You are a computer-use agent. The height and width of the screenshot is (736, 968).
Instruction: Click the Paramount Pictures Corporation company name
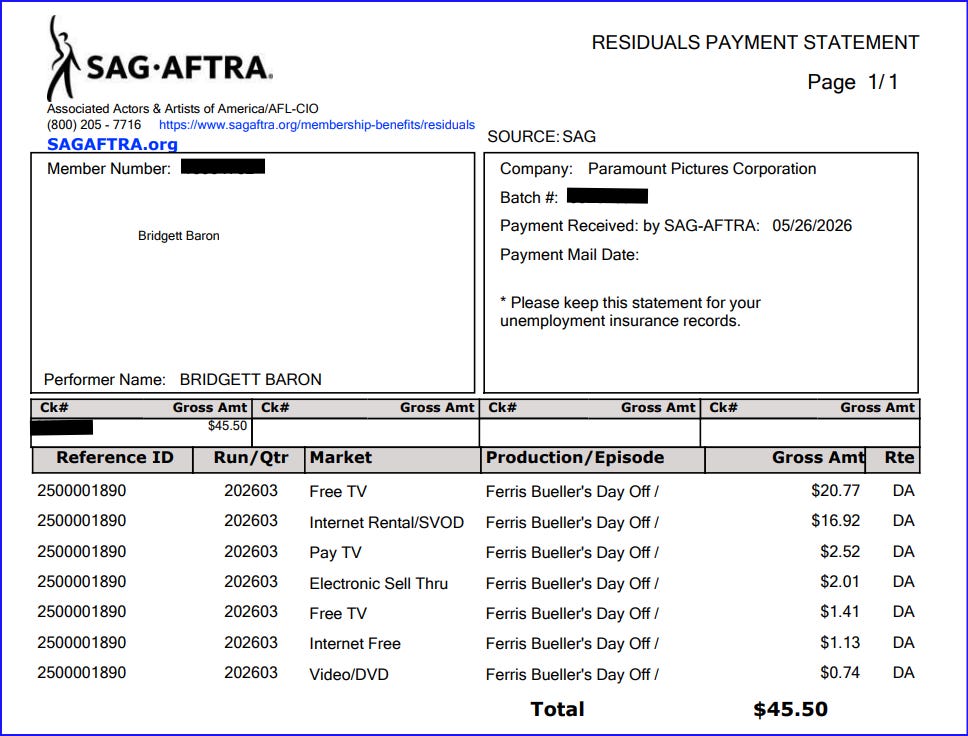click(x=702, y=169)
